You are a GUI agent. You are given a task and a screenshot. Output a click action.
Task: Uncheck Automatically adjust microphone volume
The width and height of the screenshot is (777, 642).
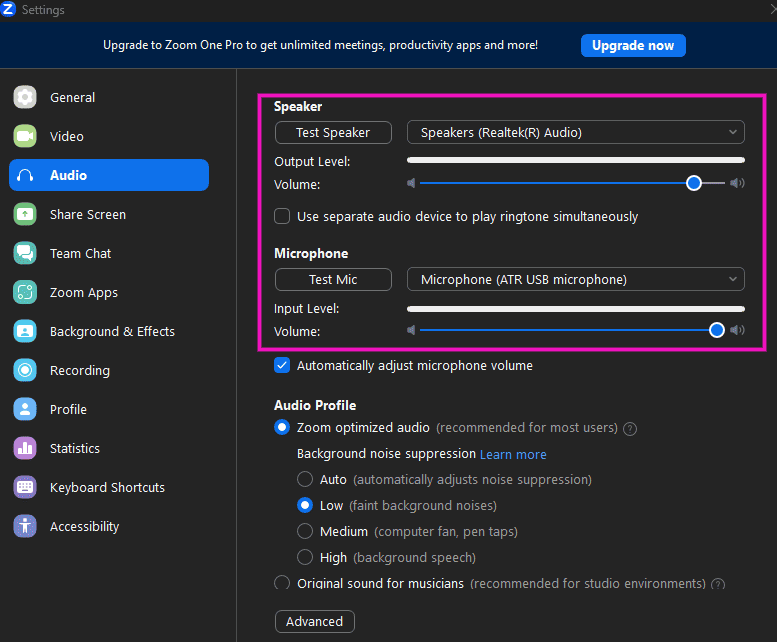tap(282, 366)
